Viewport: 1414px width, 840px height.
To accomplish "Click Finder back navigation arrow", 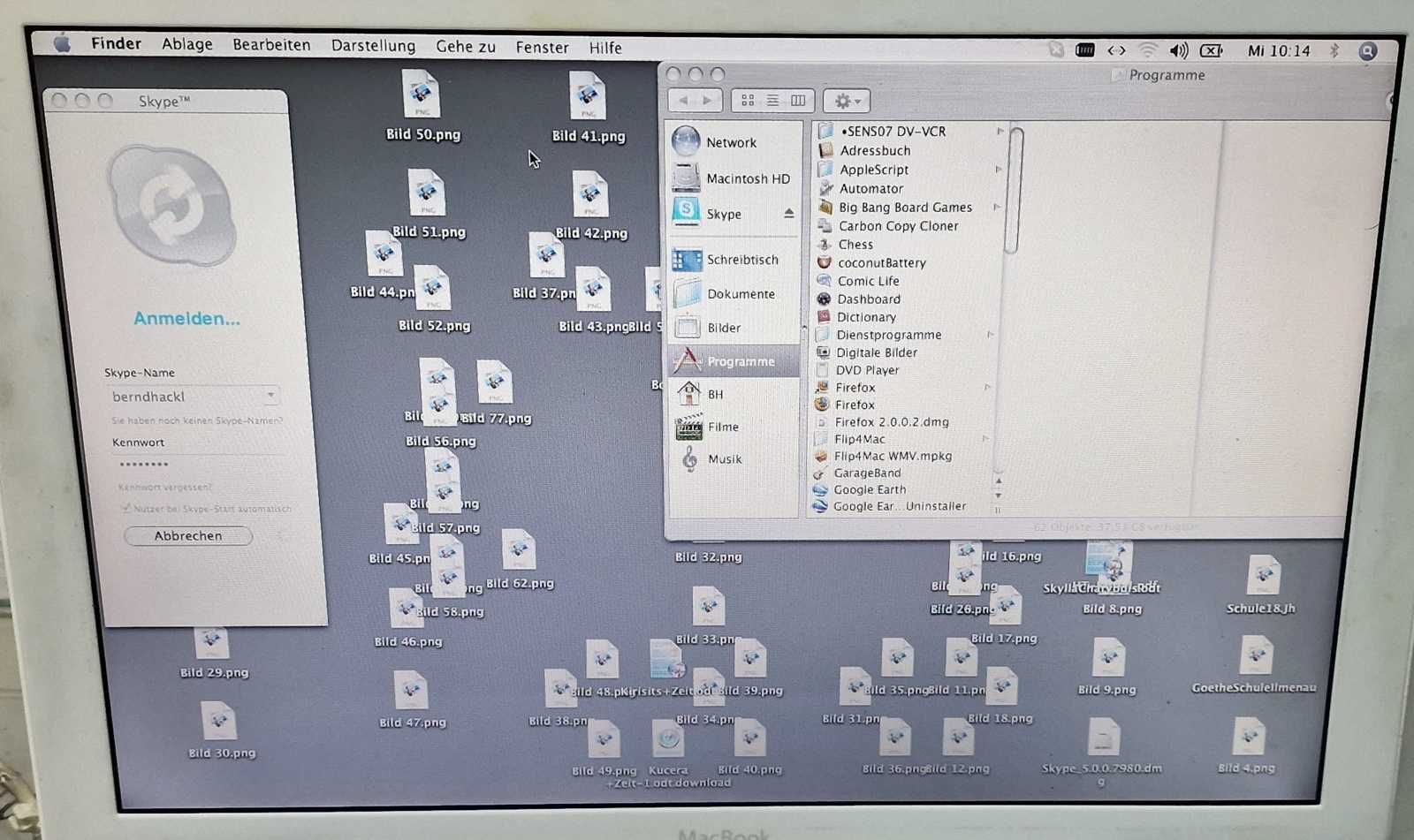I will [x=682, y=101].
